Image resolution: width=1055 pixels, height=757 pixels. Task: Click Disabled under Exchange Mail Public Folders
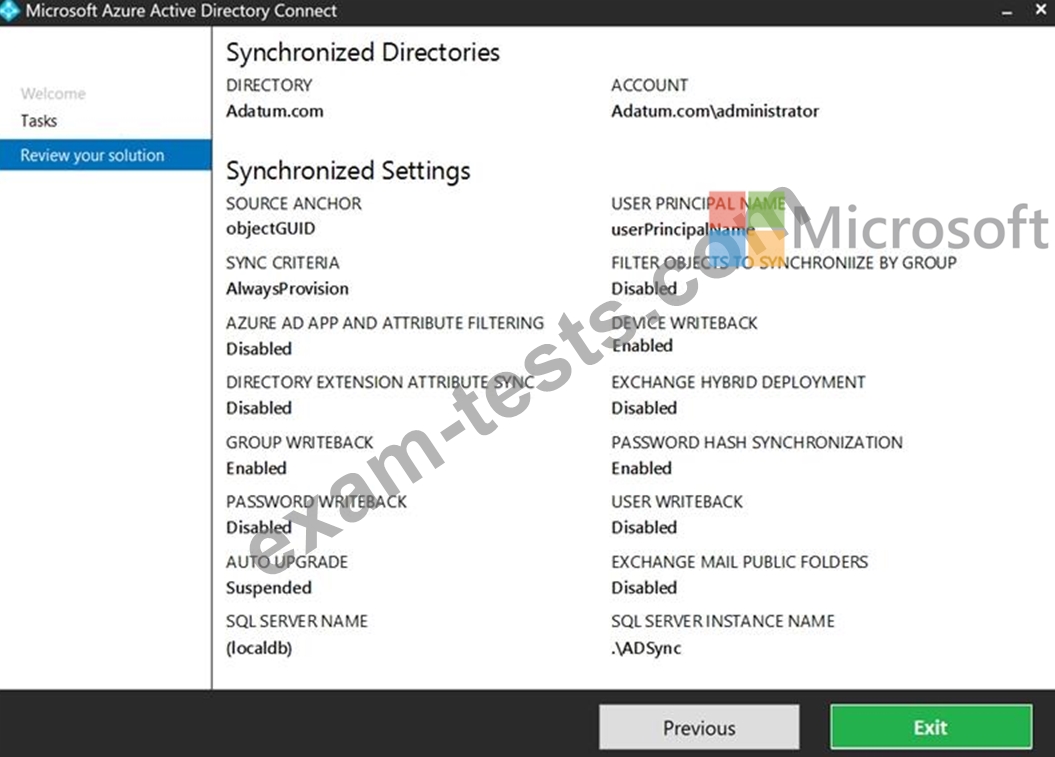coord(644,587)
